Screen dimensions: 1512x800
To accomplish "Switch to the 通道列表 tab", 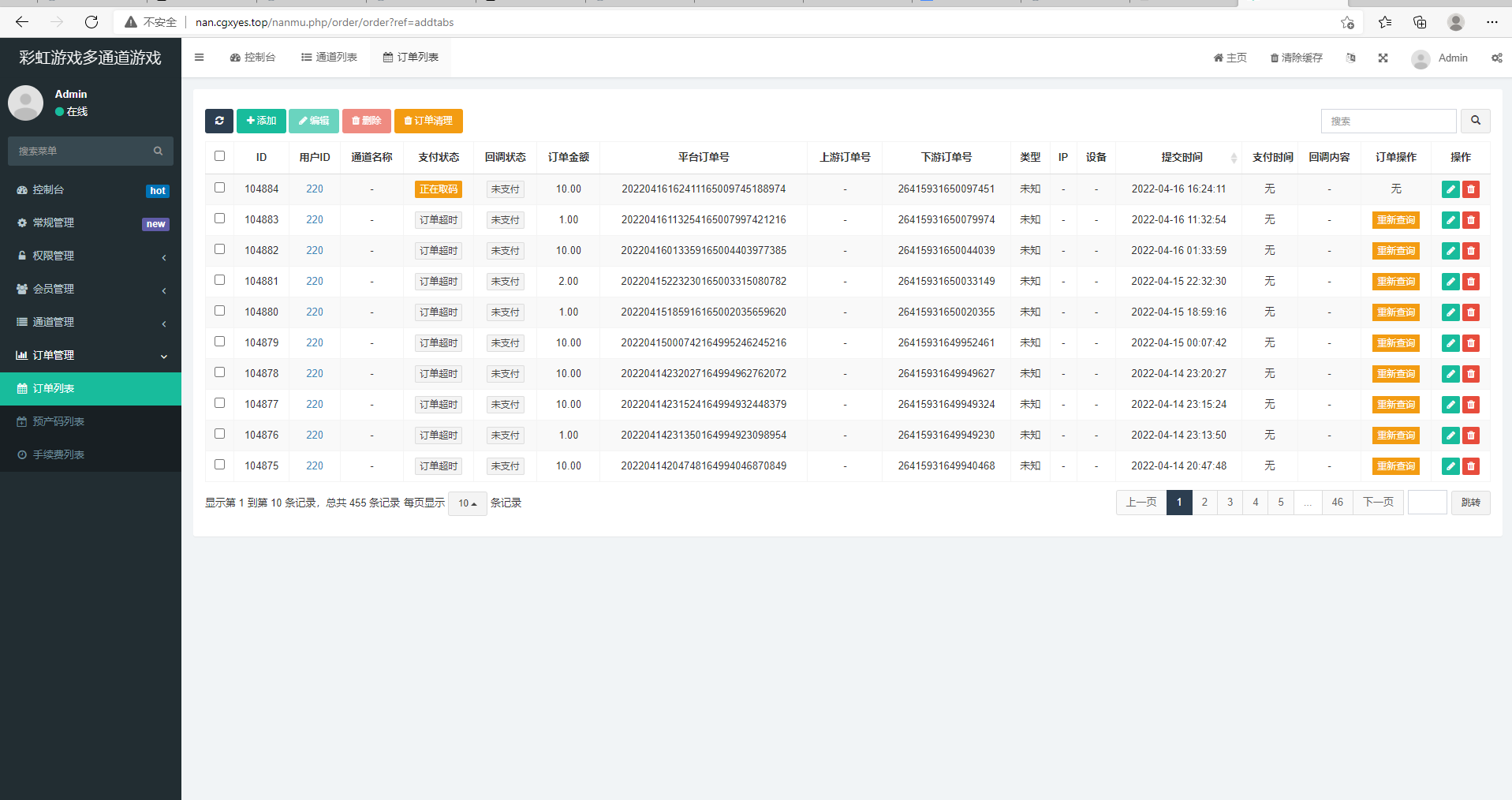I will [x=329, y=58].
